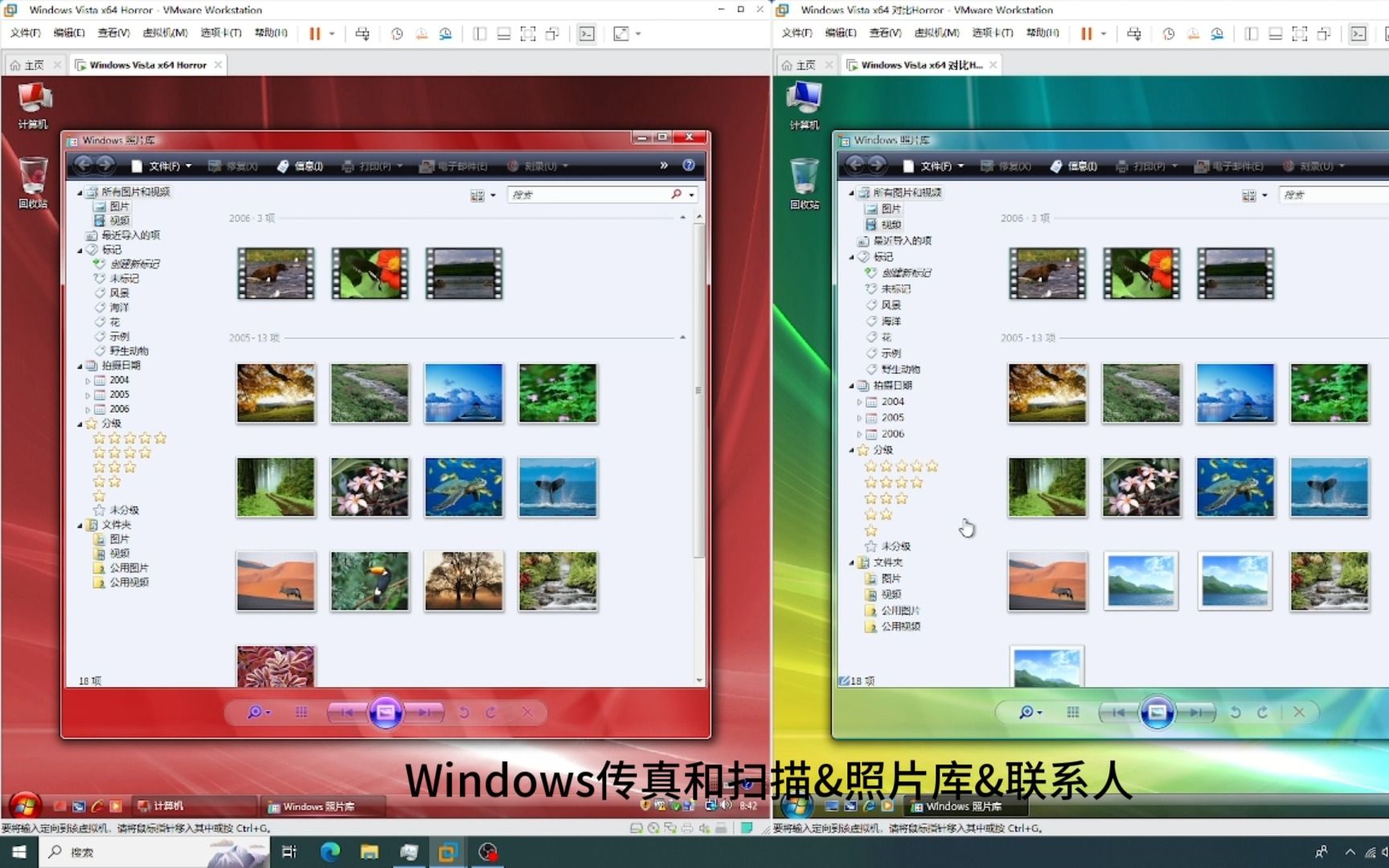Click forward arrow in red Photo Gallery
1389x868 pixels.
pyautogui.click(x=105, y=165)
